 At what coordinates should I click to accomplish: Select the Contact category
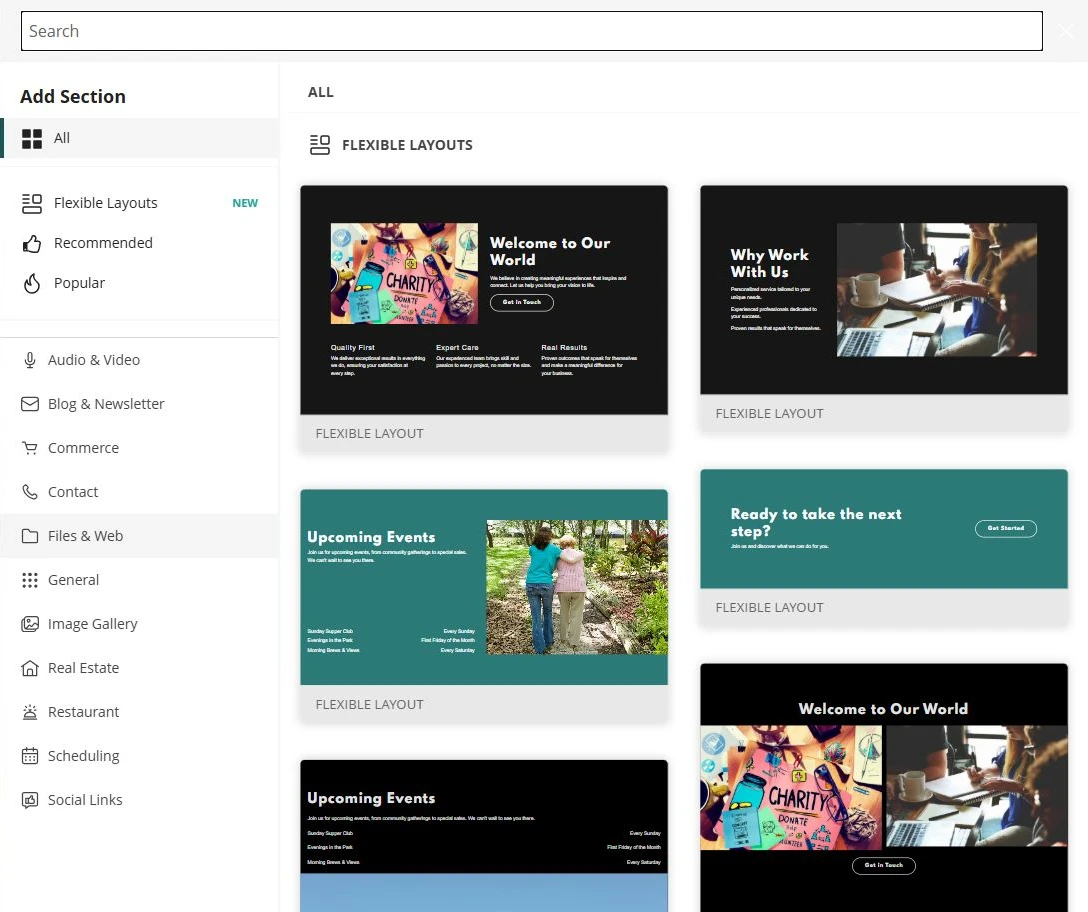coord(139,492)
